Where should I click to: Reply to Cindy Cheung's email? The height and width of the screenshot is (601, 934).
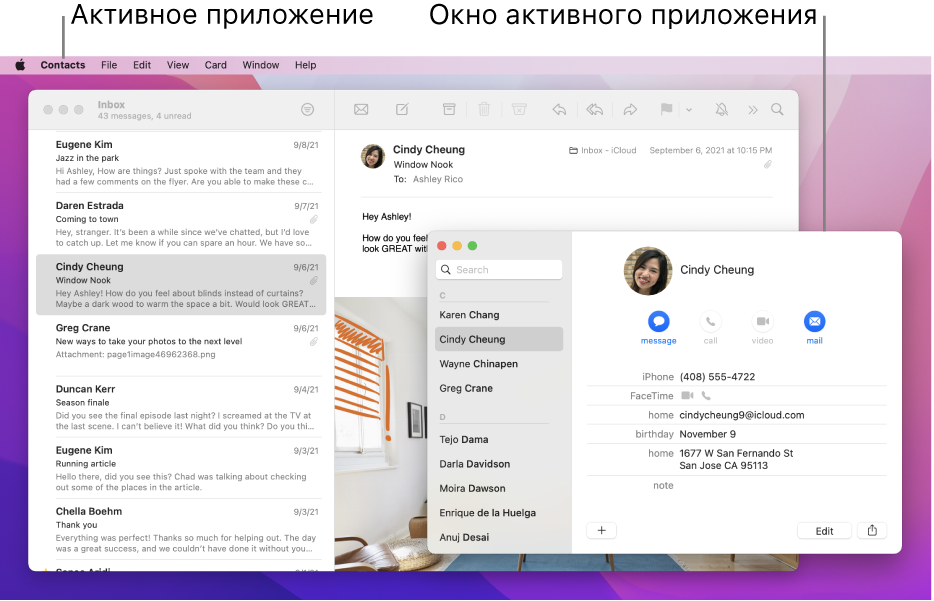coord(560,109)
